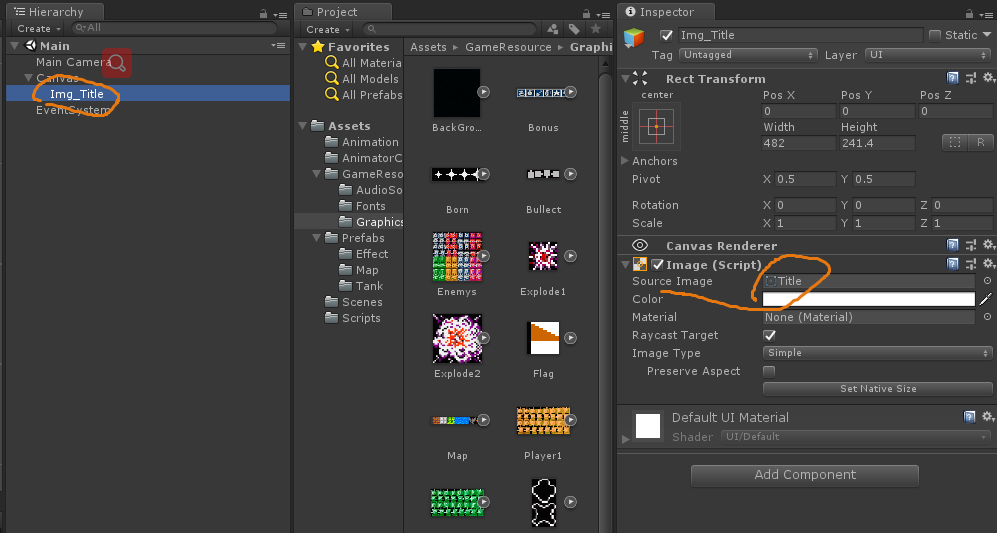
Task: Open the Canvas Renderer help icon
Action: (x=952, y=245)
